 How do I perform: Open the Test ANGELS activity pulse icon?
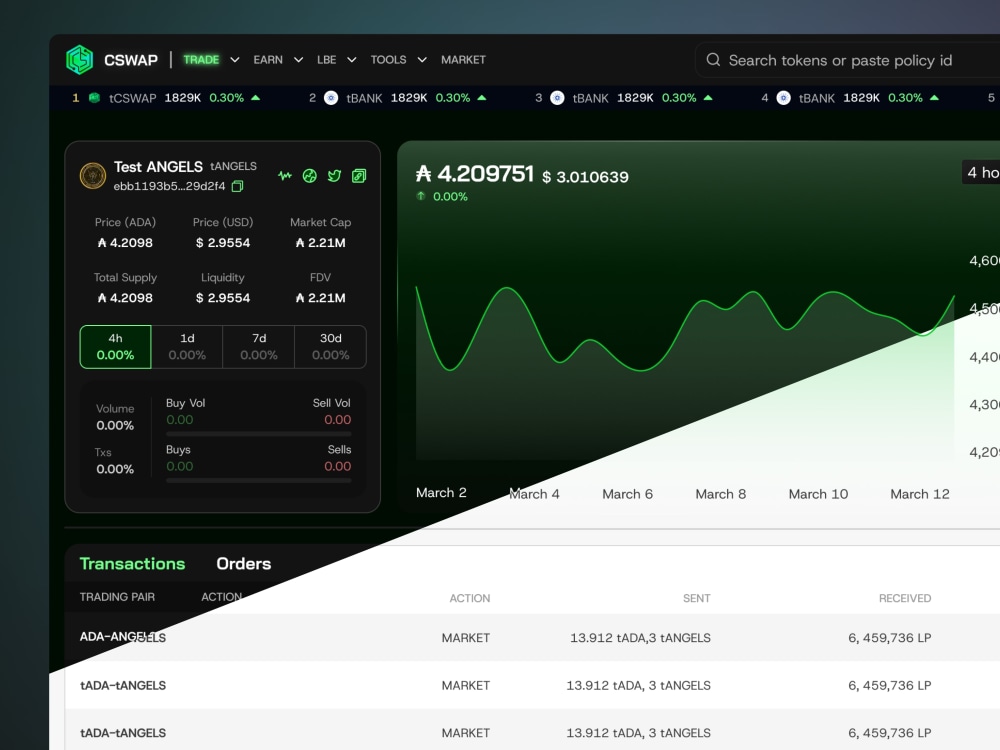click(285, 175)
